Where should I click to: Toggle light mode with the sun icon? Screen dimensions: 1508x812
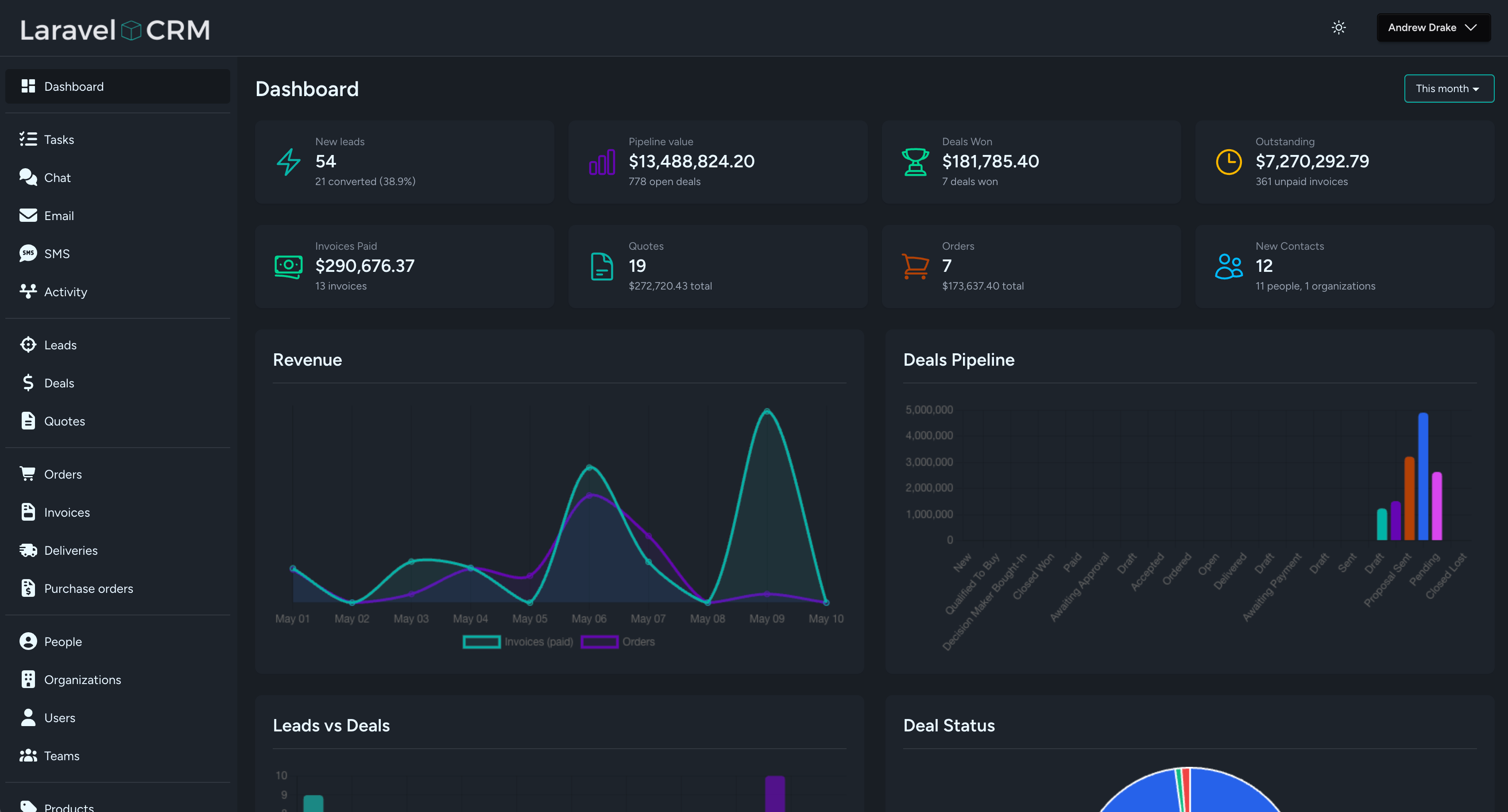pyautogui.click(x=1339, y=27)
